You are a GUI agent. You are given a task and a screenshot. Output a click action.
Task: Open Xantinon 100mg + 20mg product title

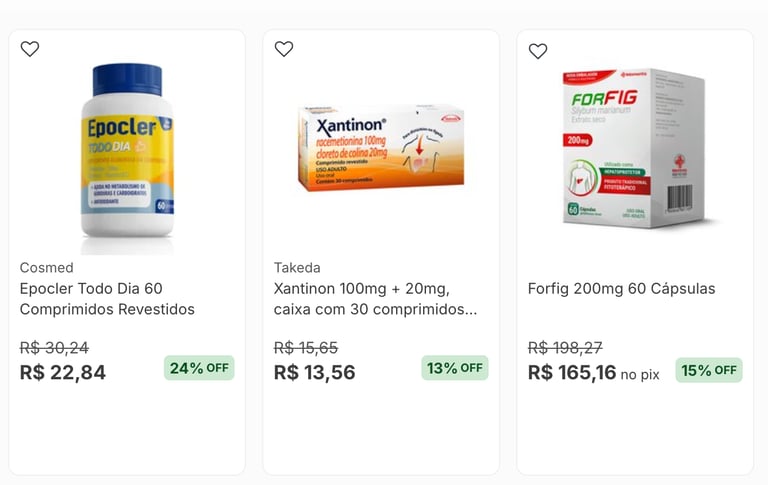(x=374, y=299)
